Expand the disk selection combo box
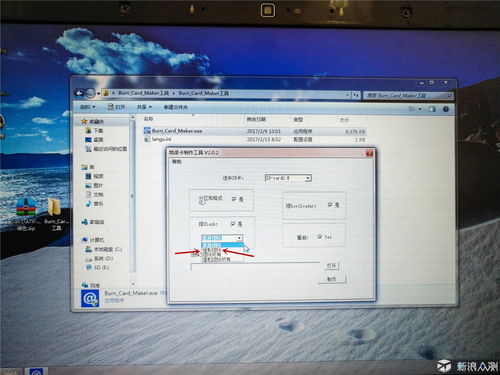The image size is (500, 375). click(288, 178)
